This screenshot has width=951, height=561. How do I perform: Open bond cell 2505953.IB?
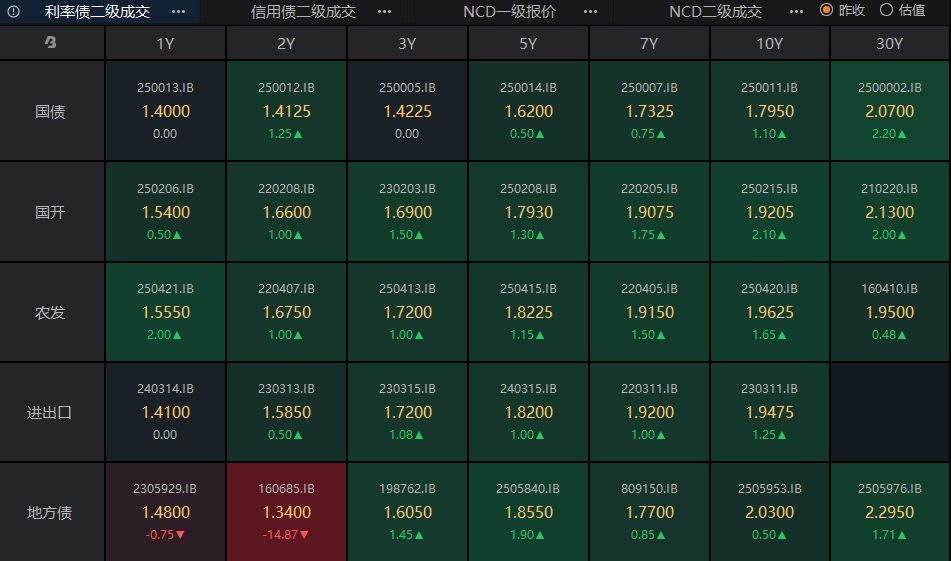[x=770, y=512]
